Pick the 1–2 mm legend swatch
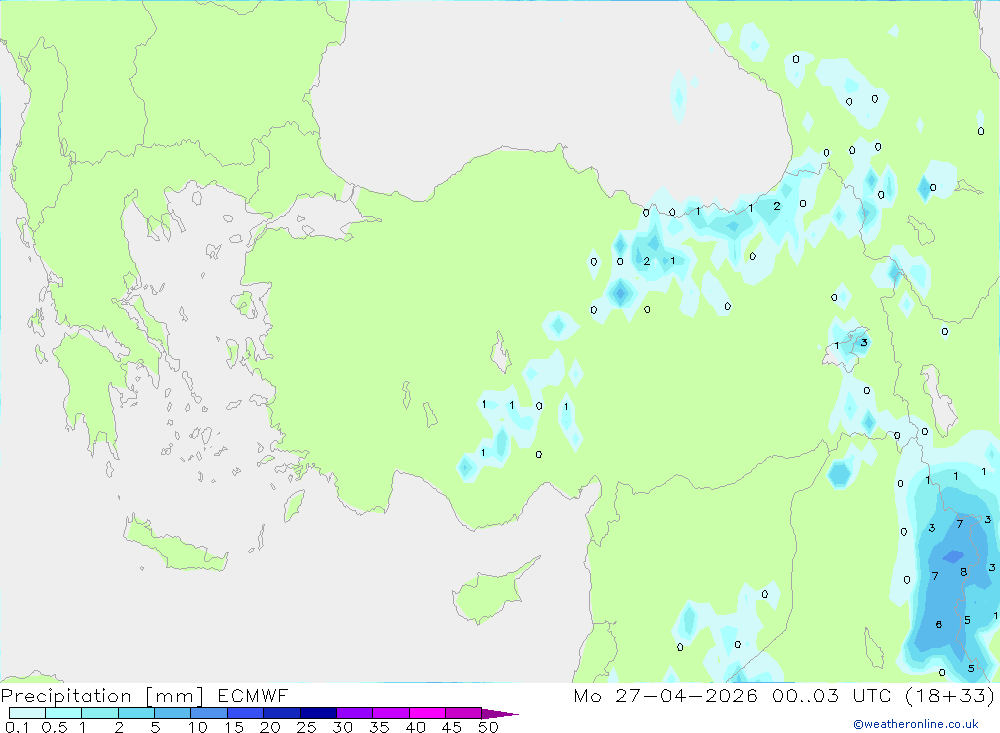Screen dimensions: 1000x733 (x=100, y=713)
